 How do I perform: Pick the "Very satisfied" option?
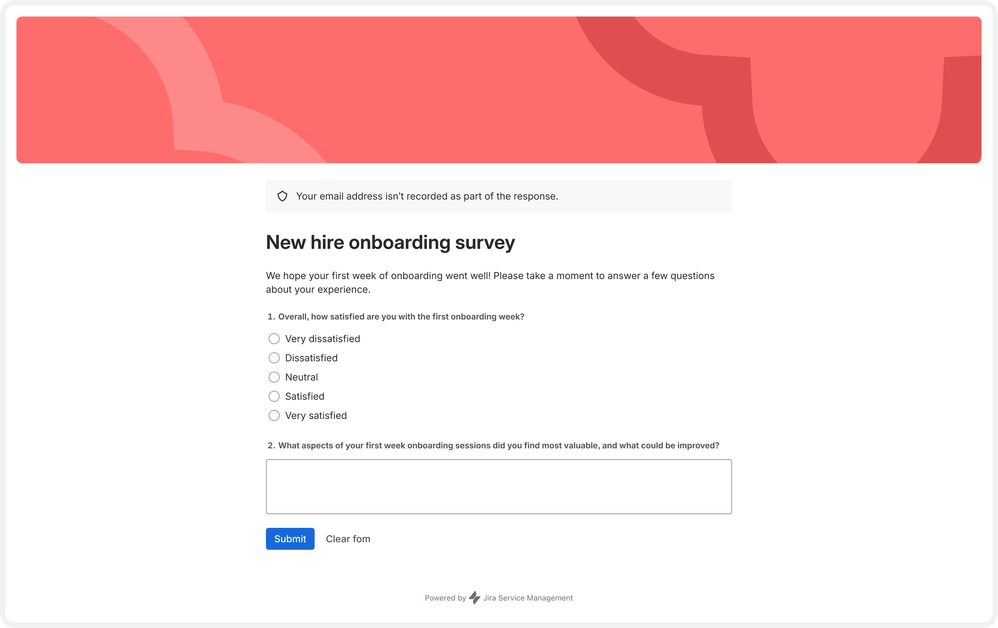pos(274,415)
